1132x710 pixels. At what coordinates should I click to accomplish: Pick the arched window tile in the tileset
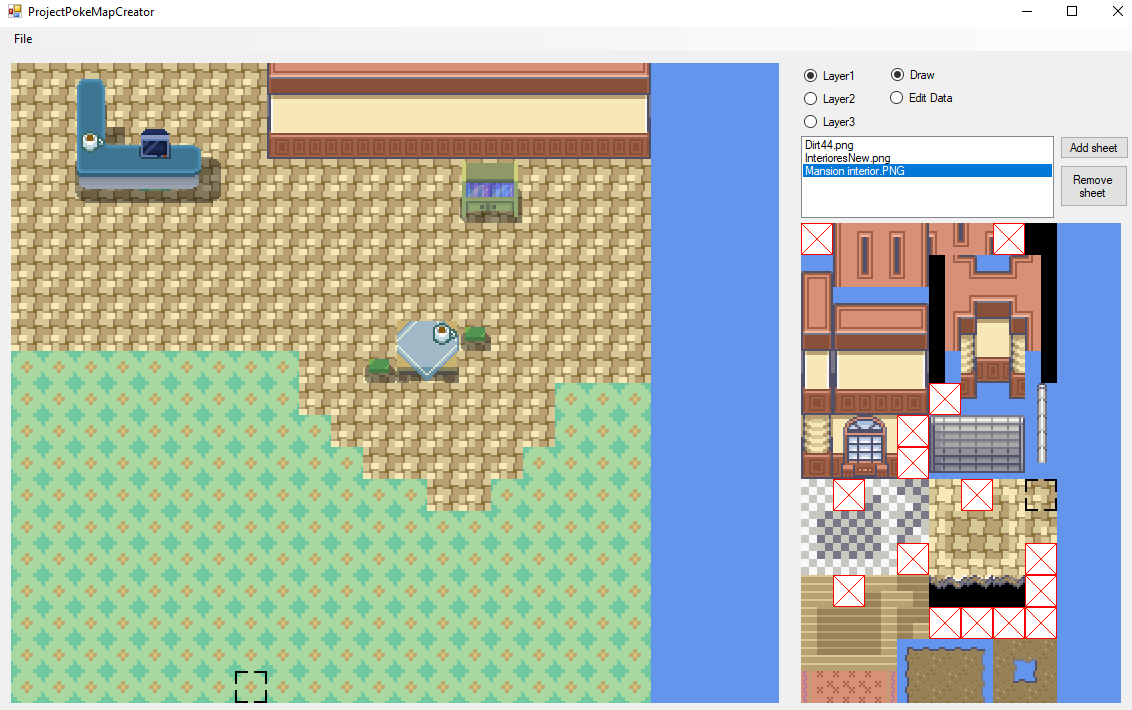(x=864, y=444)
